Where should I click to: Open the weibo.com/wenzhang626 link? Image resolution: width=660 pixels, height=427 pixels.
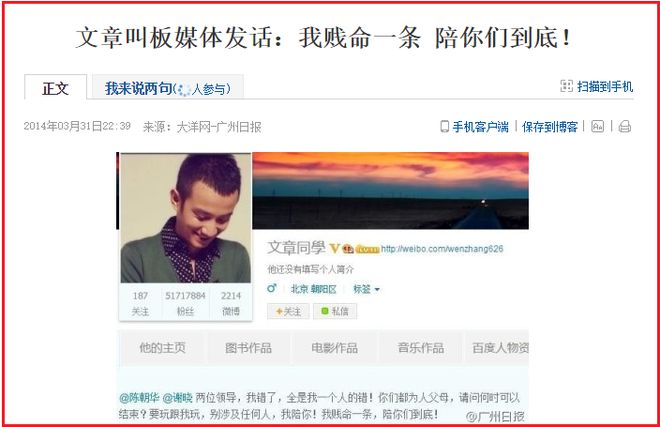442,249
